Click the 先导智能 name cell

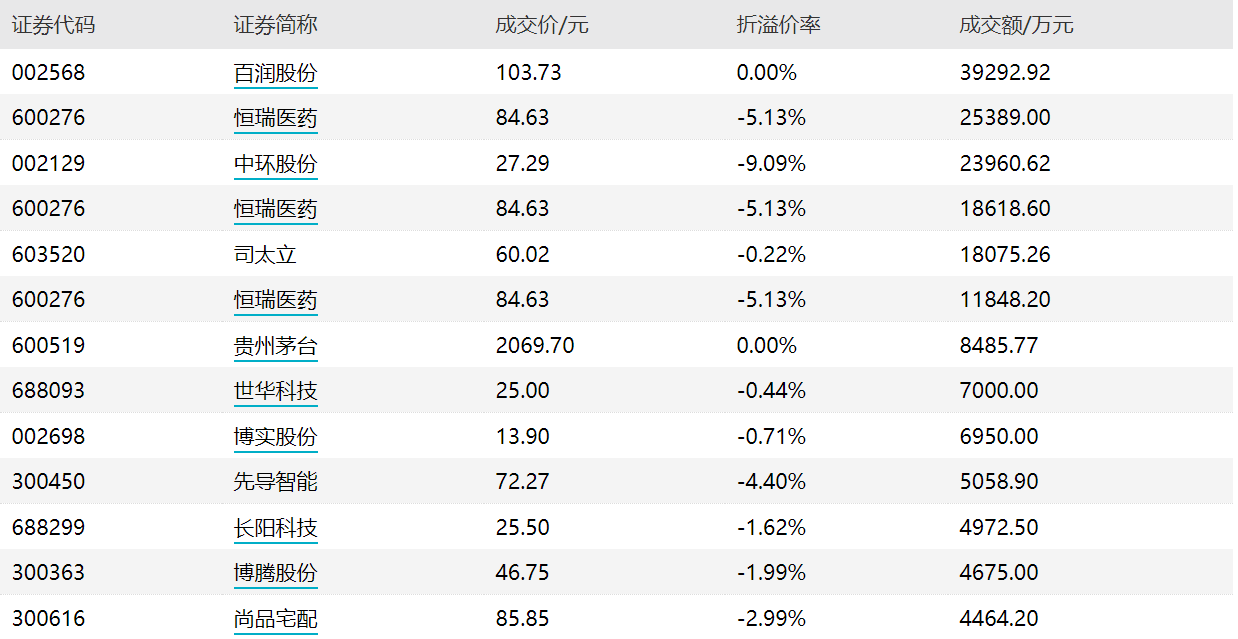pyautogui.click(x=275, y=482)
